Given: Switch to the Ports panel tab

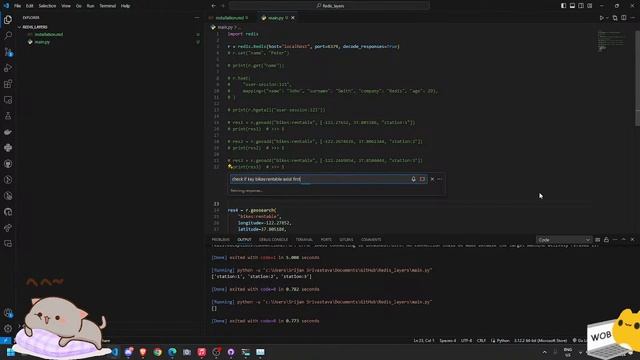Looking at the screenshot, I should [326, 240].
